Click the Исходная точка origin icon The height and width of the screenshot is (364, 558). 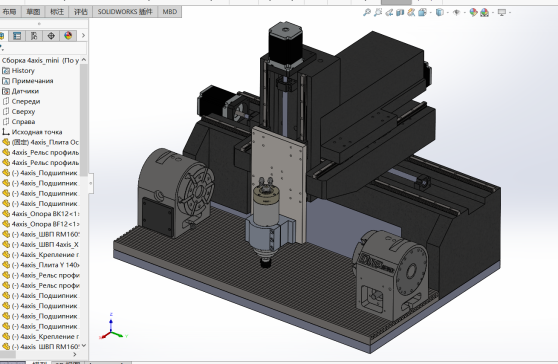click(6, 132)
